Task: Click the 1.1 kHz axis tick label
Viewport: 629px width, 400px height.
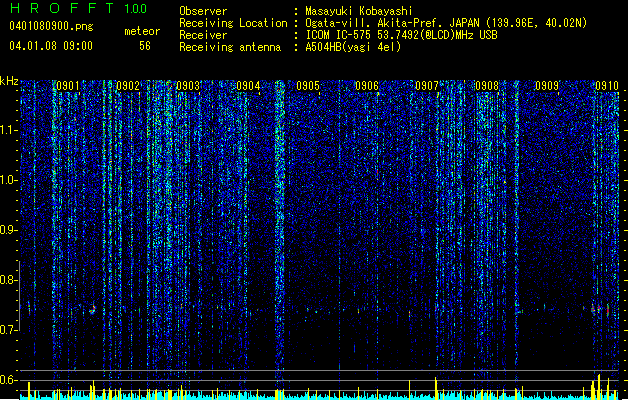Action: click(x=9, y=130)
